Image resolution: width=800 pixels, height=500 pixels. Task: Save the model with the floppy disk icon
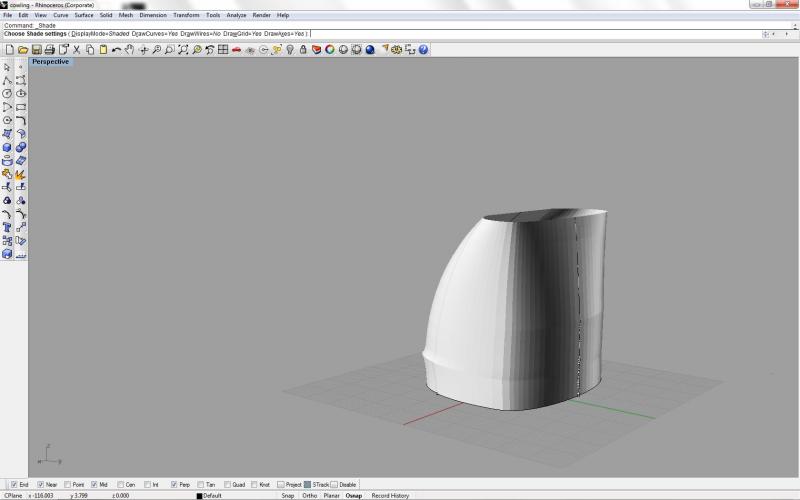[36, 49]
